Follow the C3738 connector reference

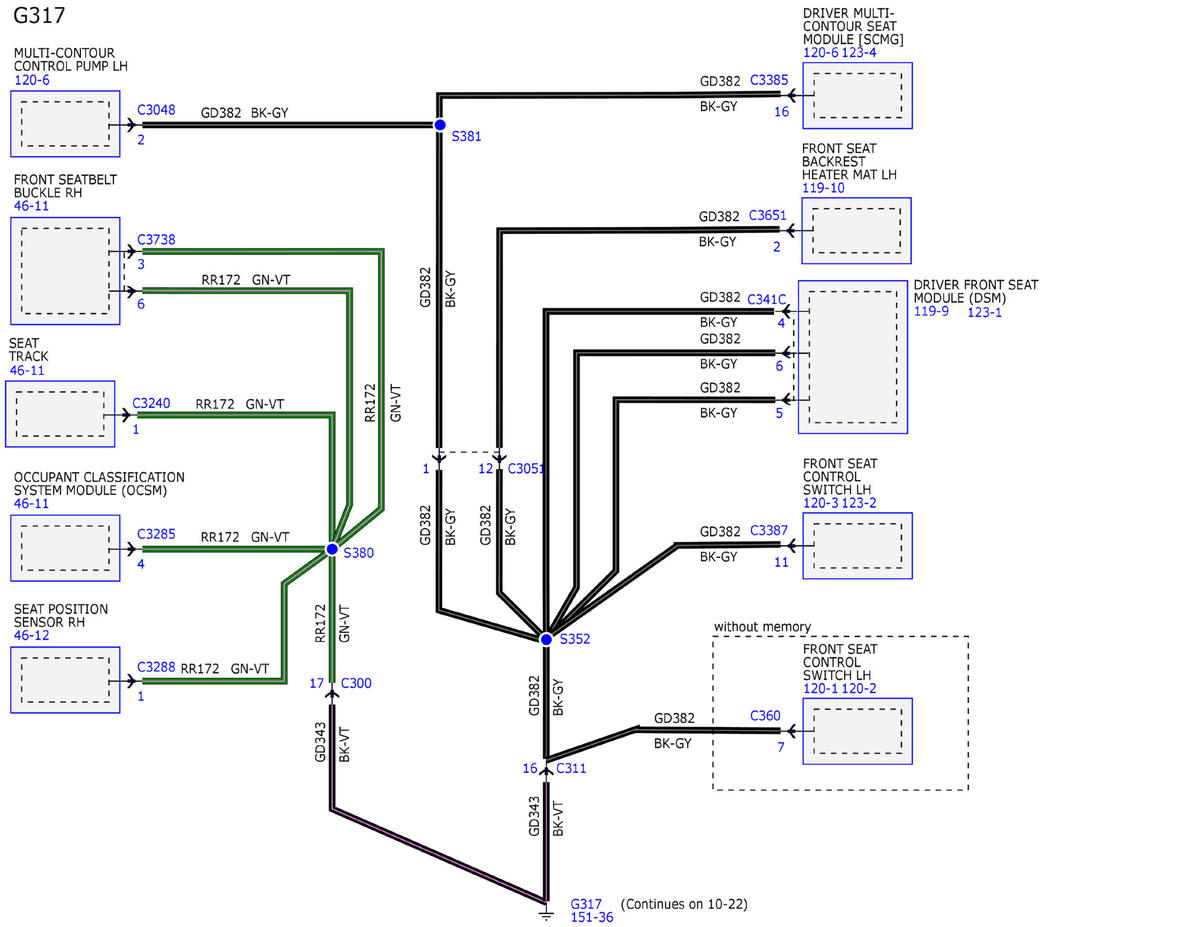[x=155, y=239]
